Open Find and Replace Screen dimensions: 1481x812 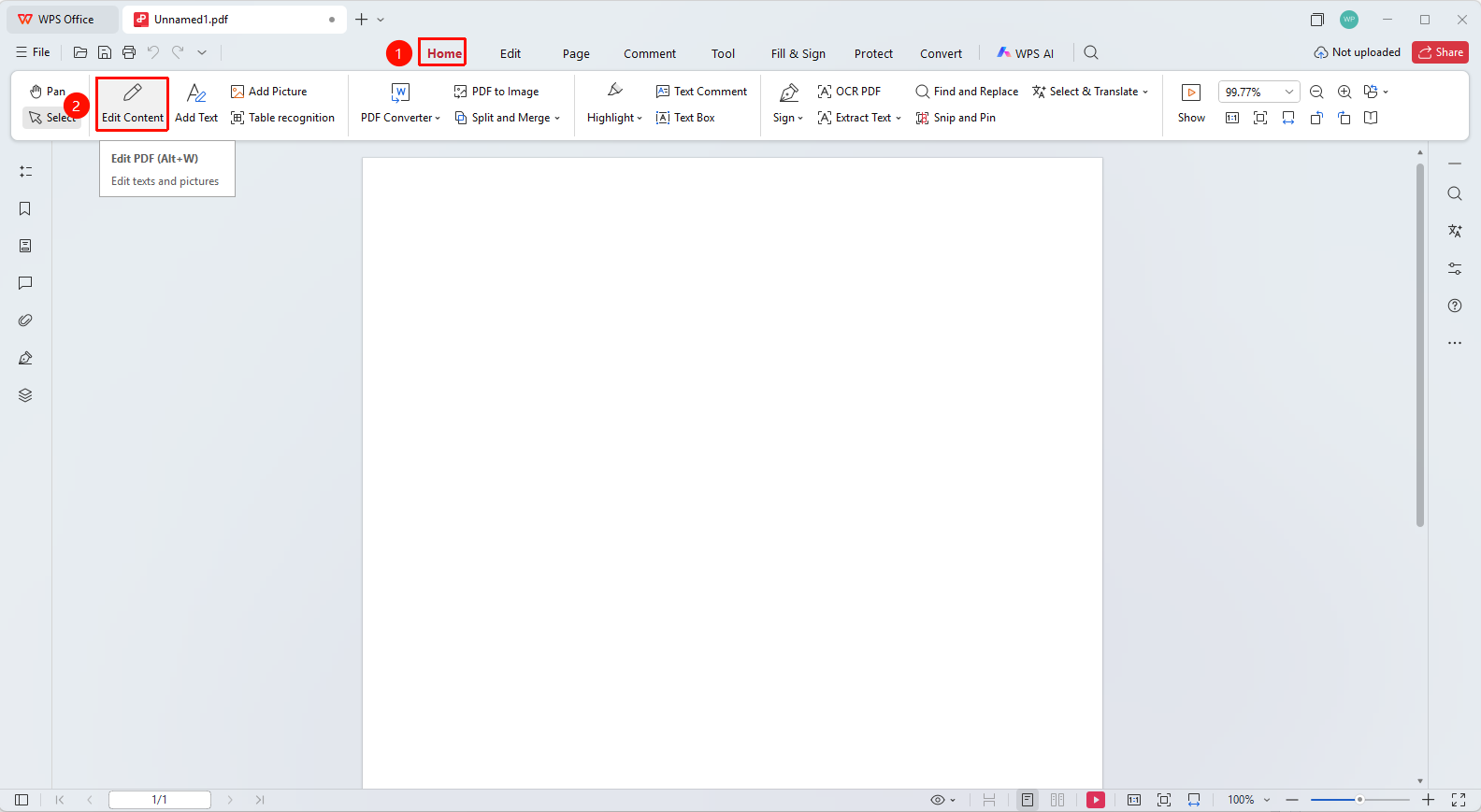click(967, 92)
